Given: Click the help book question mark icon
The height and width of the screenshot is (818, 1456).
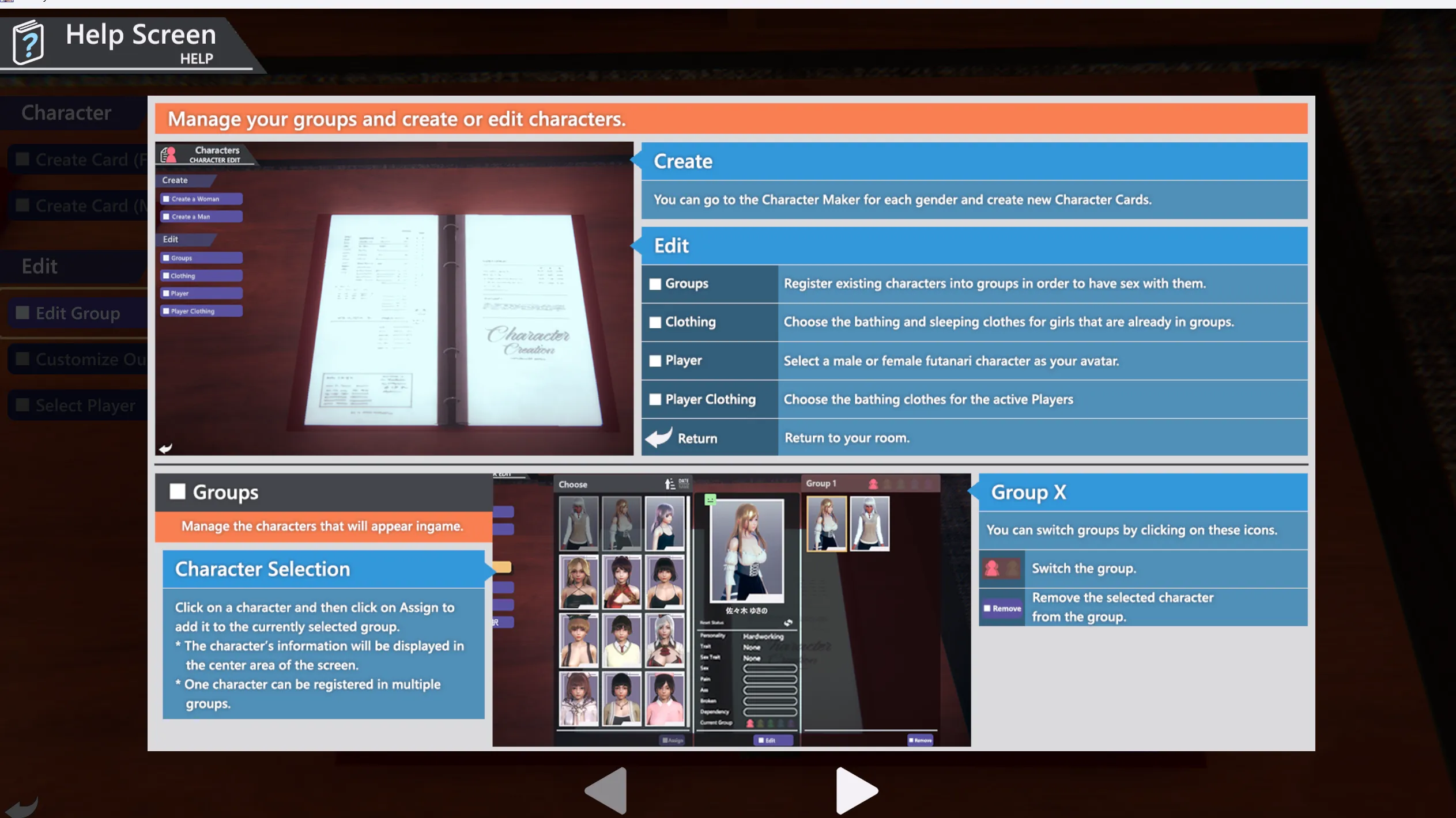Looking at the screenshot, I should click(x=28, y=41).
